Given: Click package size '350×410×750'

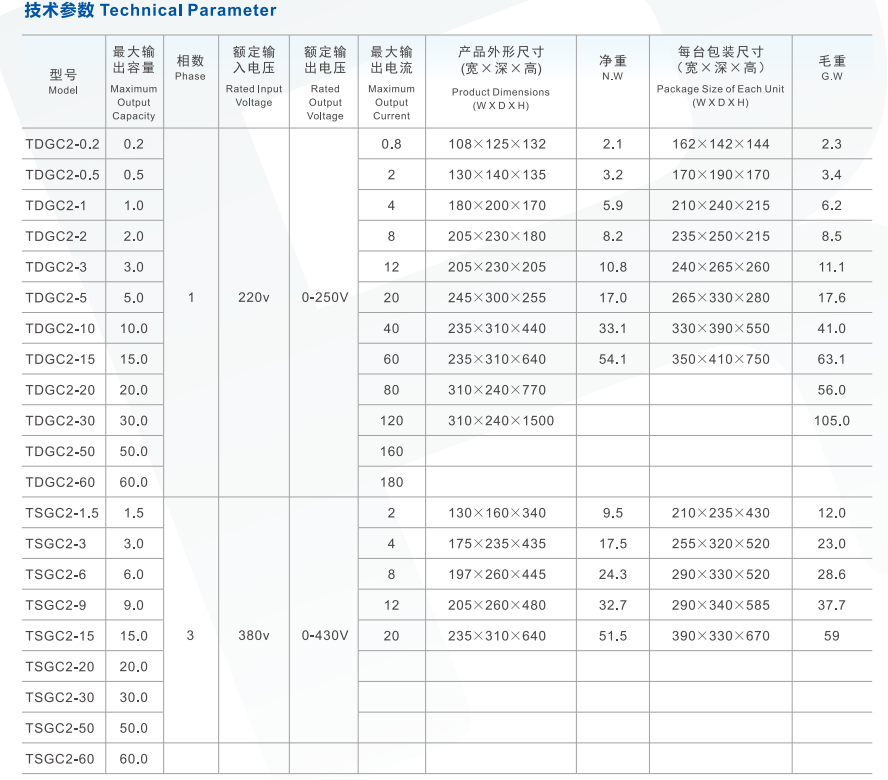Looking at the screenshot, I should point(721,359).
